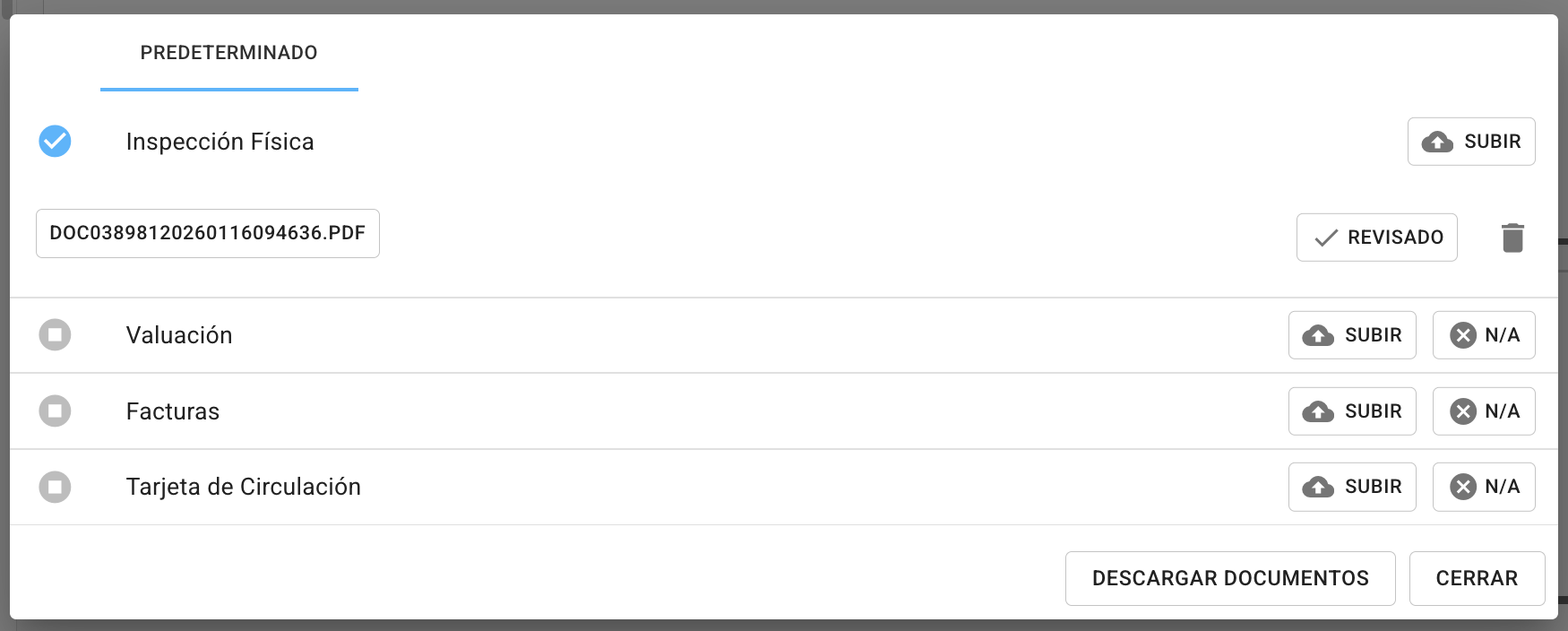Toggle the checked Inspección Física status circle
This screenshot has height=631, width=1568.
click(55, 142)
